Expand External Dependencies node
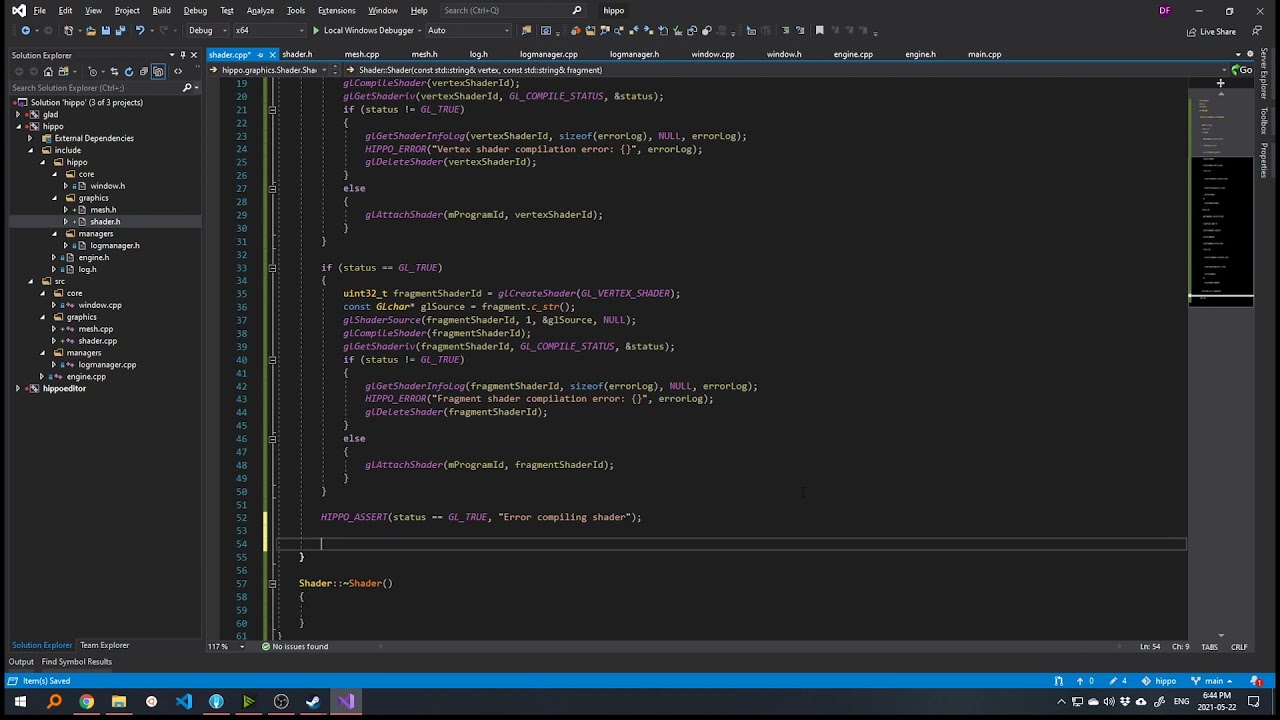Viewport: 1280px width, 720px height. coord(30,138)
